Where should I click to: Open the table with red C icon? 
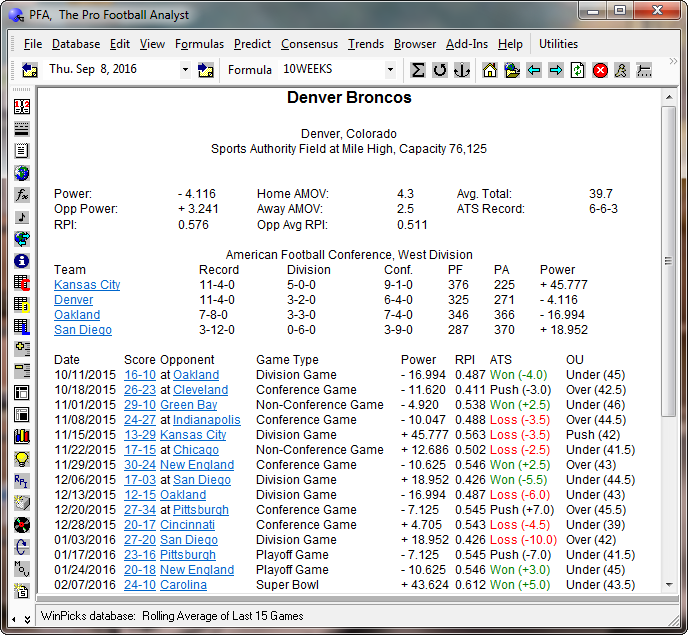point(22,283)
